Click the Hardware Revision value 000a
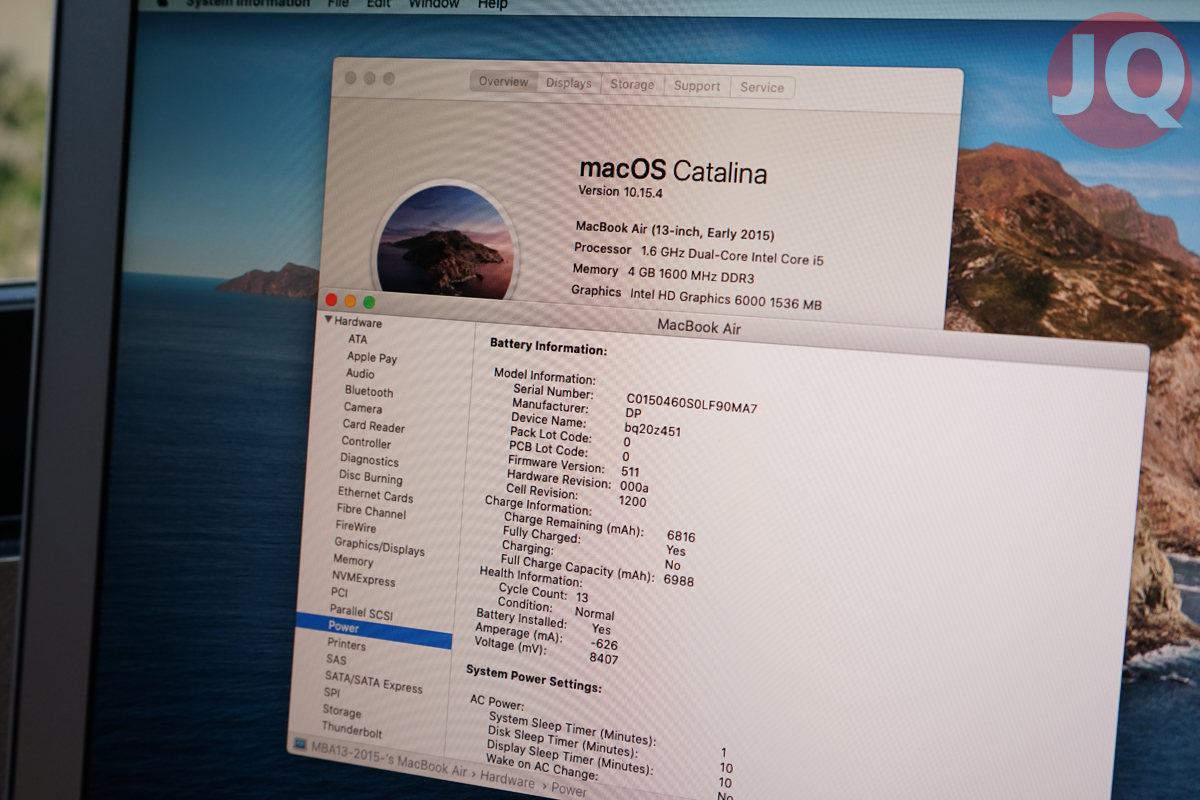The height and width of the screenshot is (800, 1200). 634,486
